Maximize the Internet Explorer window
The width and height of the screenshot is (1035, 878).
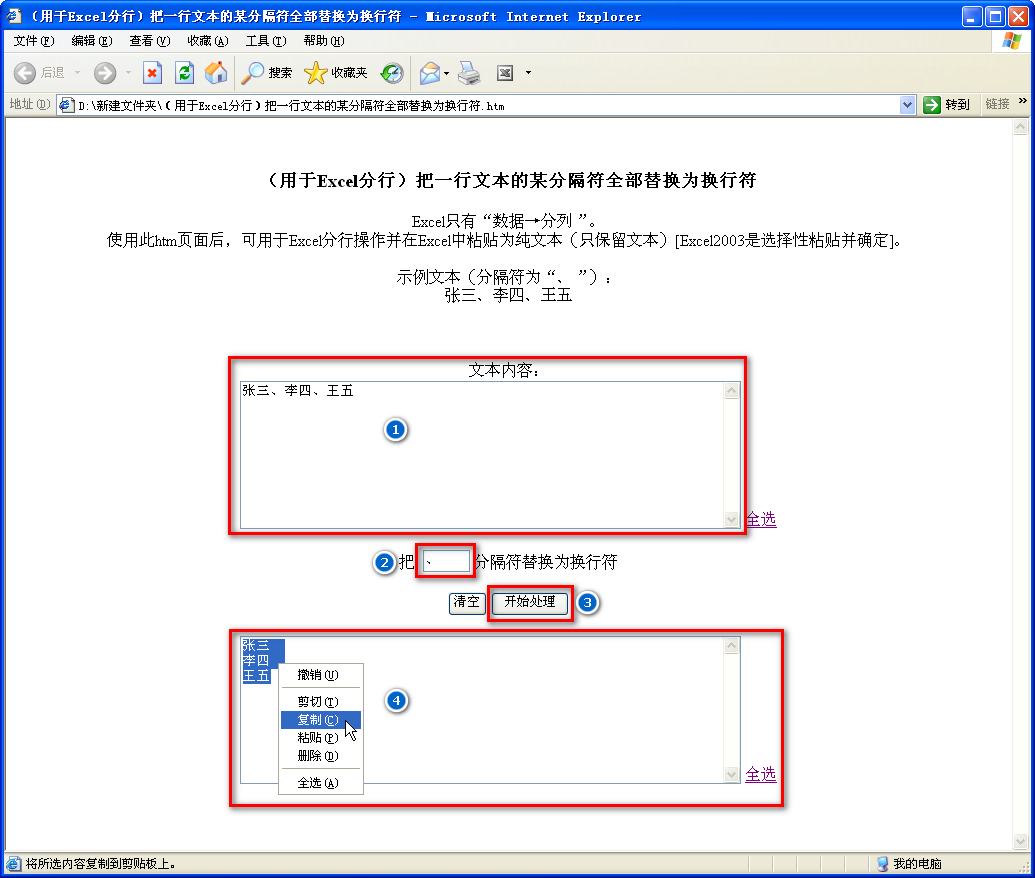pos(995,17)
